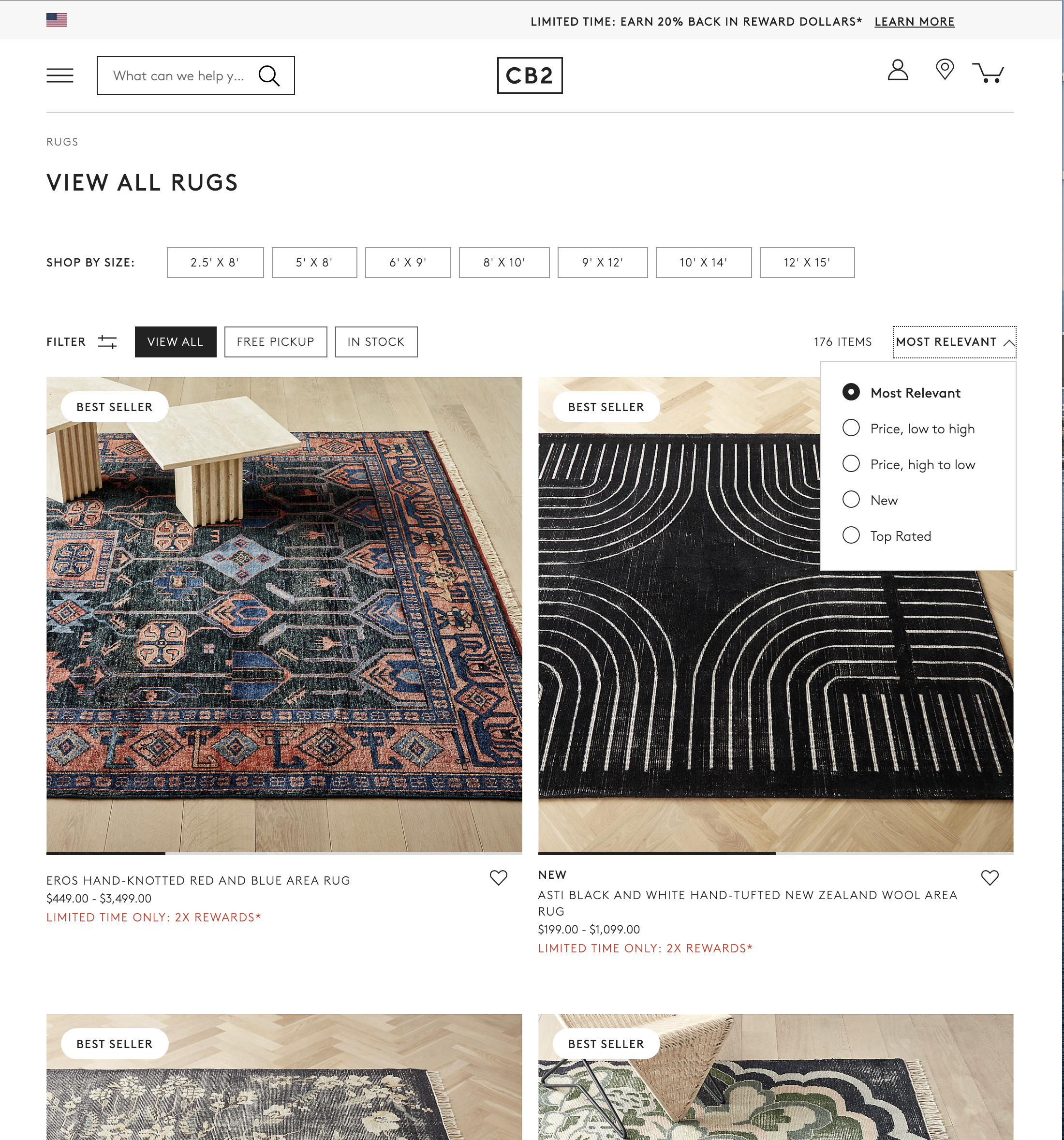The height and width of the screenshot is (1140, 1064).
Task: Switch to the Free Pickup filter
Action: pyautogui.click(x=275, y=342)
